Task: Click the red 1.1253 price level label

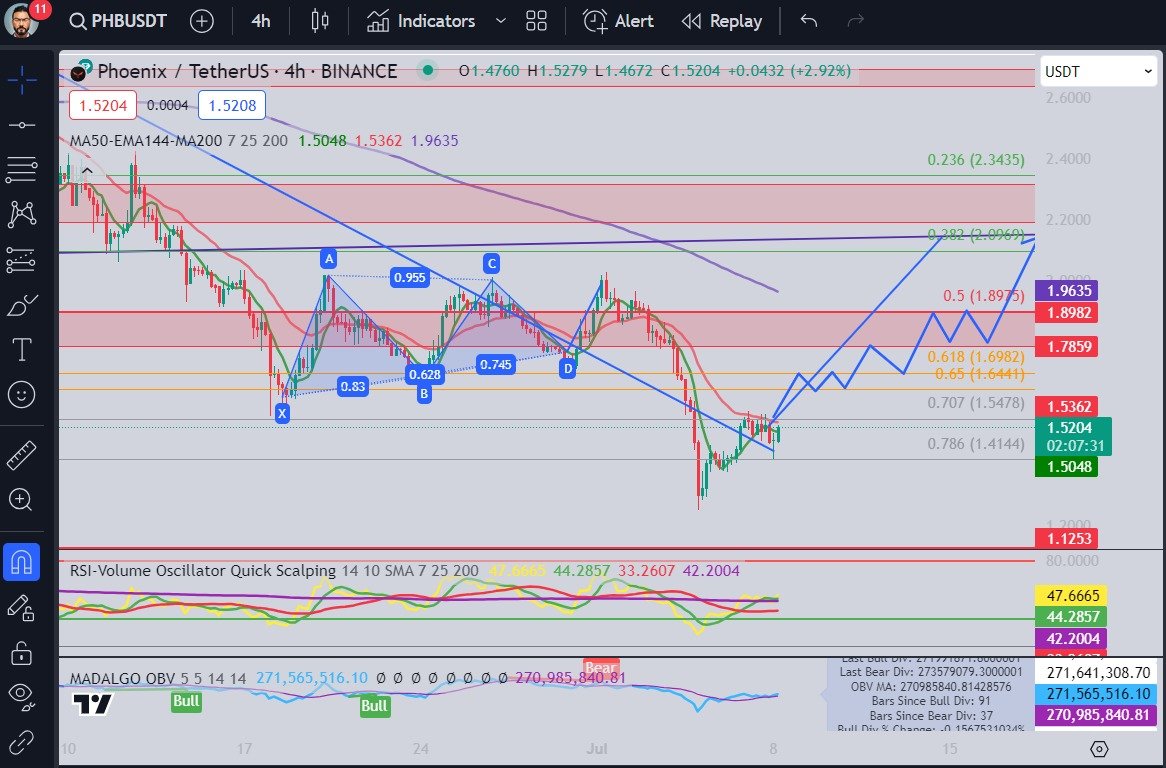Action: point(1066,539)
